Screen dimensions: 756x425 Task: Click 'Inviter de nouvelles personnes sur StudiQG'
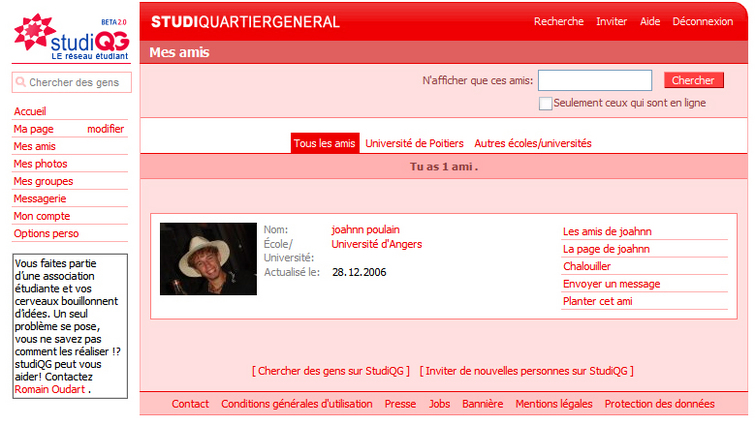(526, 371)
